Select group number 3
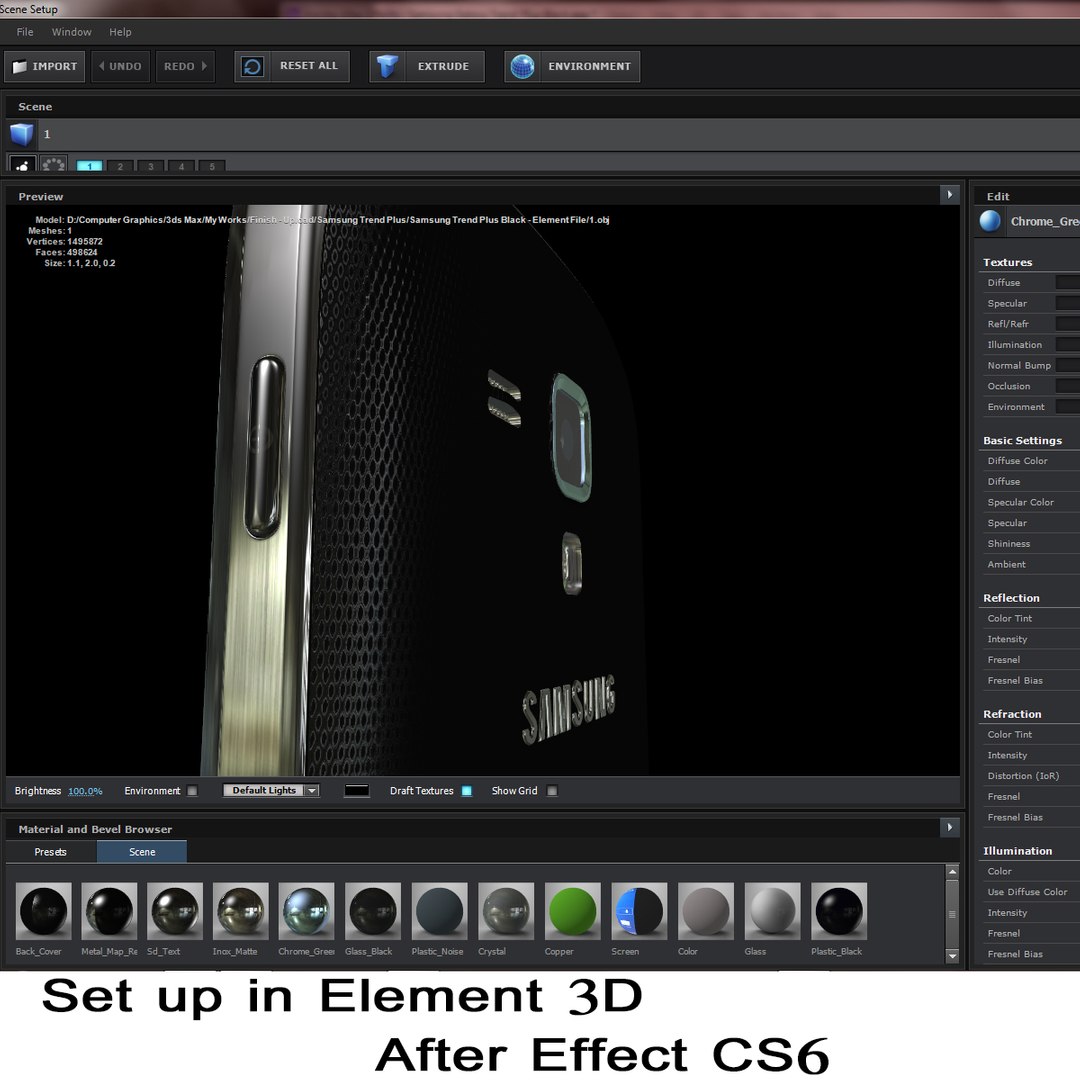 pos(151,166)
